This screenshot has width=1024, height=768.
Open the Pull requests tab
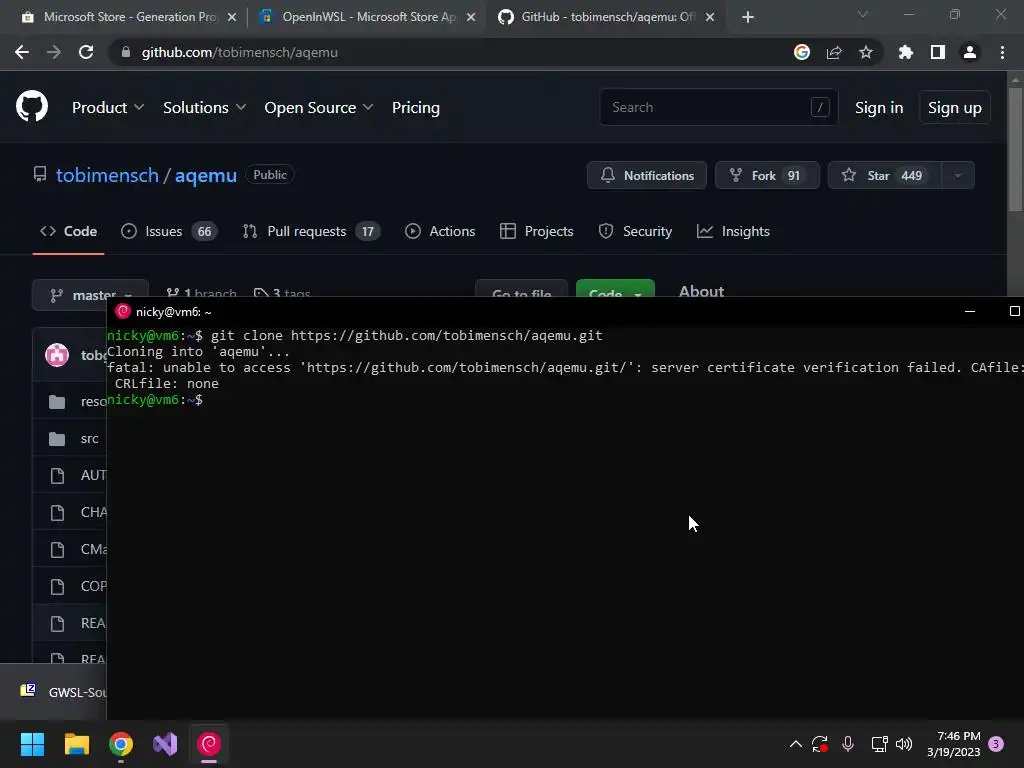click(311, 231)
